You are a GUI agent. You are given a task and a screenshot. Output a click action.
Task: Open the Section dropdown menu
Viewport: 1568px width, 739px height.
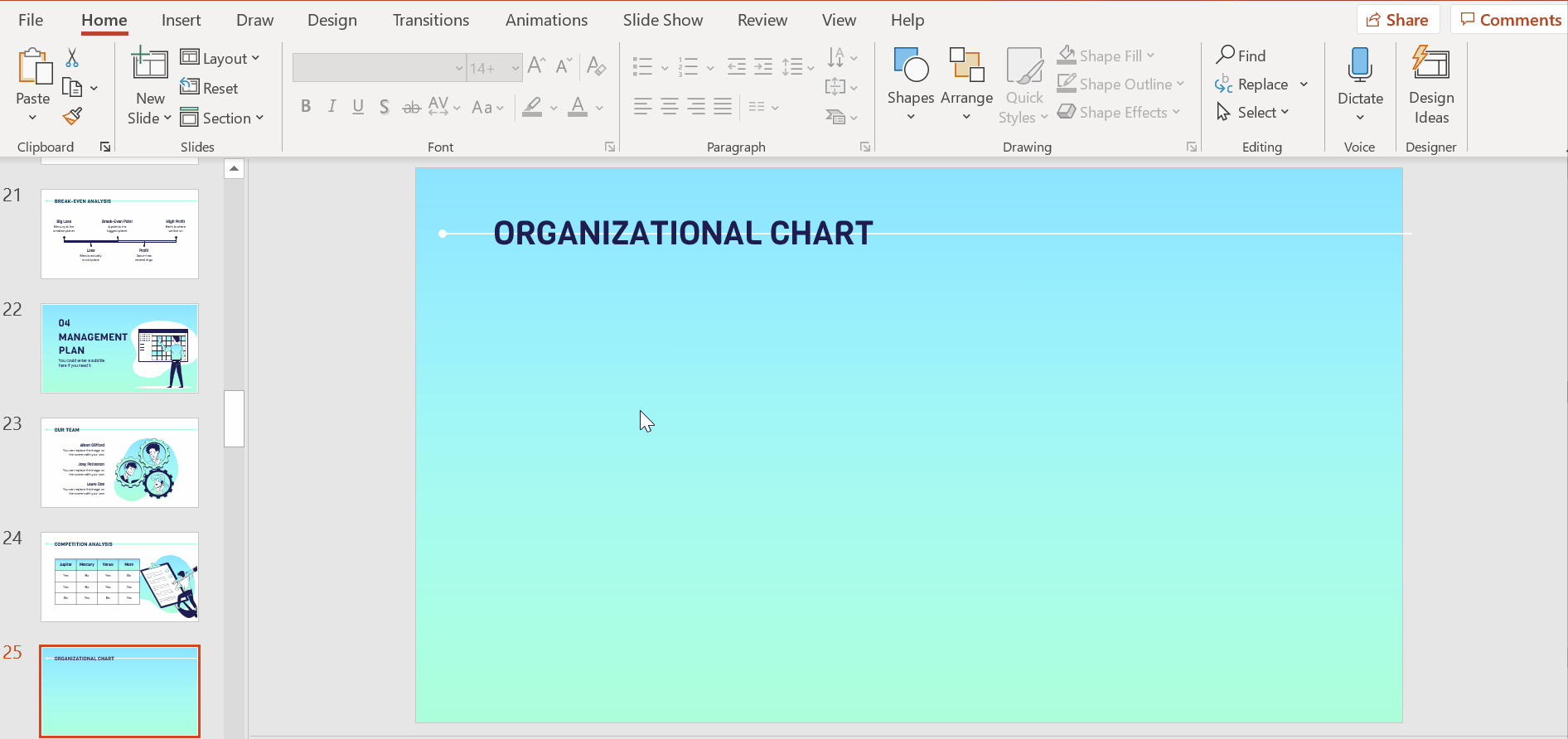pyautogui.click(x=222, y=118)
